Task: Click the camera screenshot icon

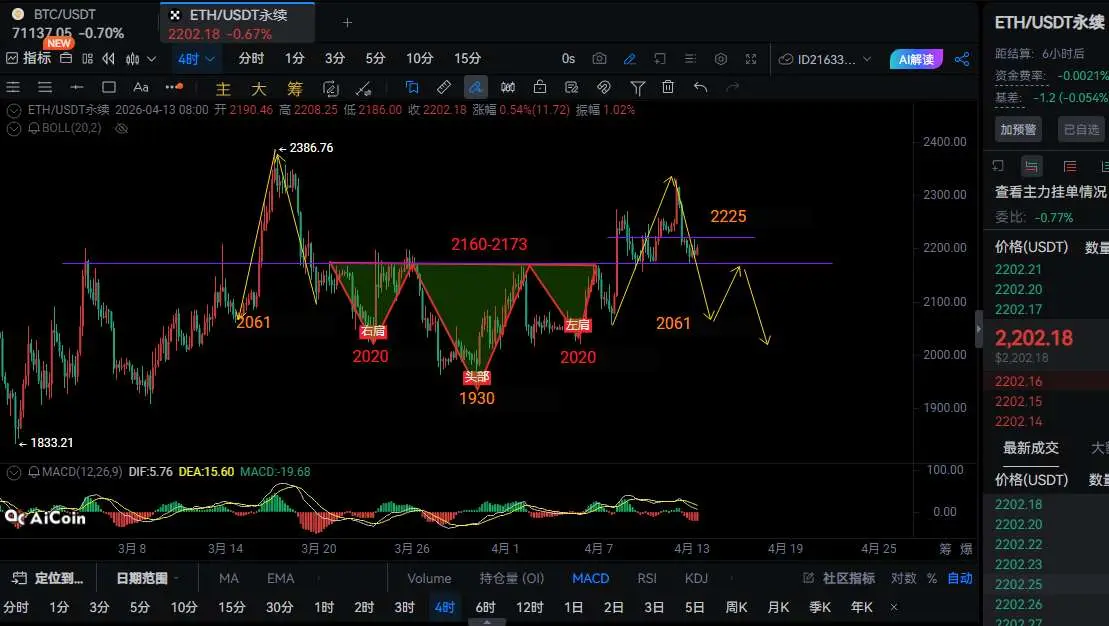Action: pyautogui.click(x=599, y=59)
